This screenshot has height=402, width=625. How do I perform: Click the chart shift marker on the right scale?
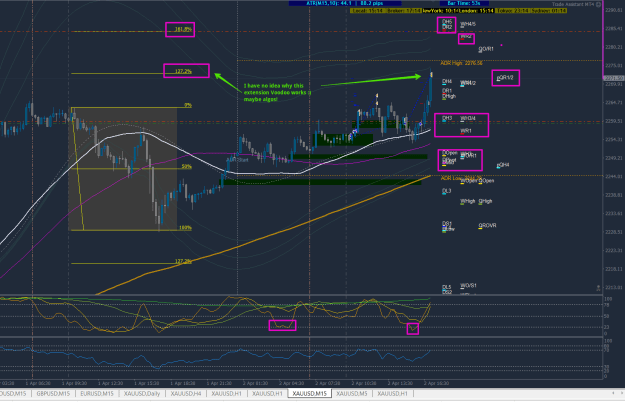point(598,287)
